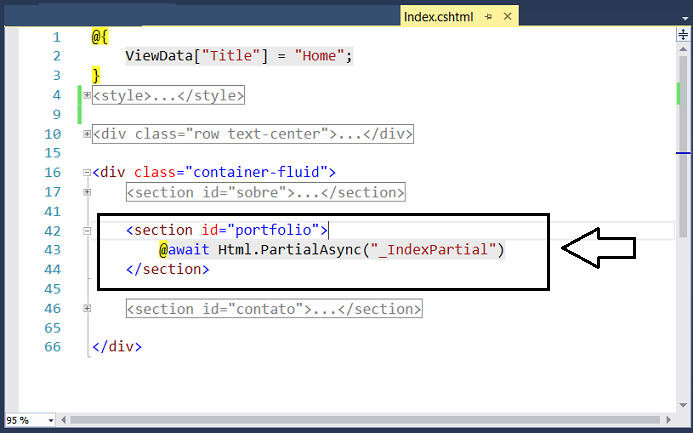This screenshot has width=693, height=433.
Task: Expand the contato section
Action: (87, 308)
